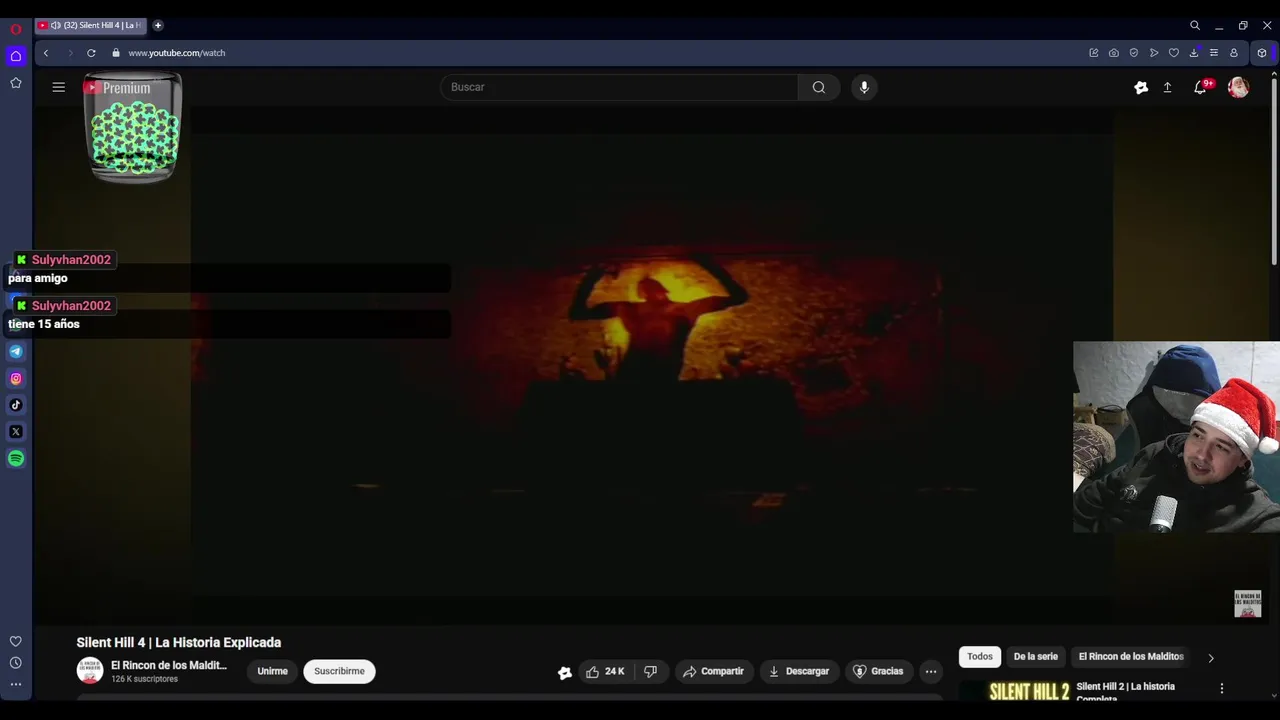Open El Rincon de los Malditos channel name

click(x=169, y=665)
